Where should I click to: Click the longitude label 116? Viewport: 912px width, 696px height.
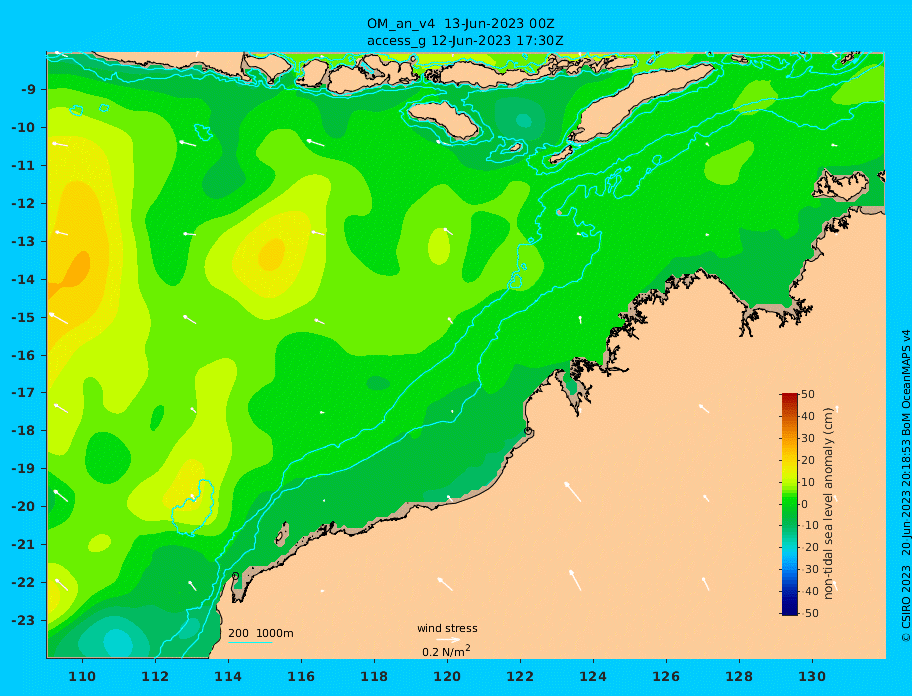(x=301, y=677)
